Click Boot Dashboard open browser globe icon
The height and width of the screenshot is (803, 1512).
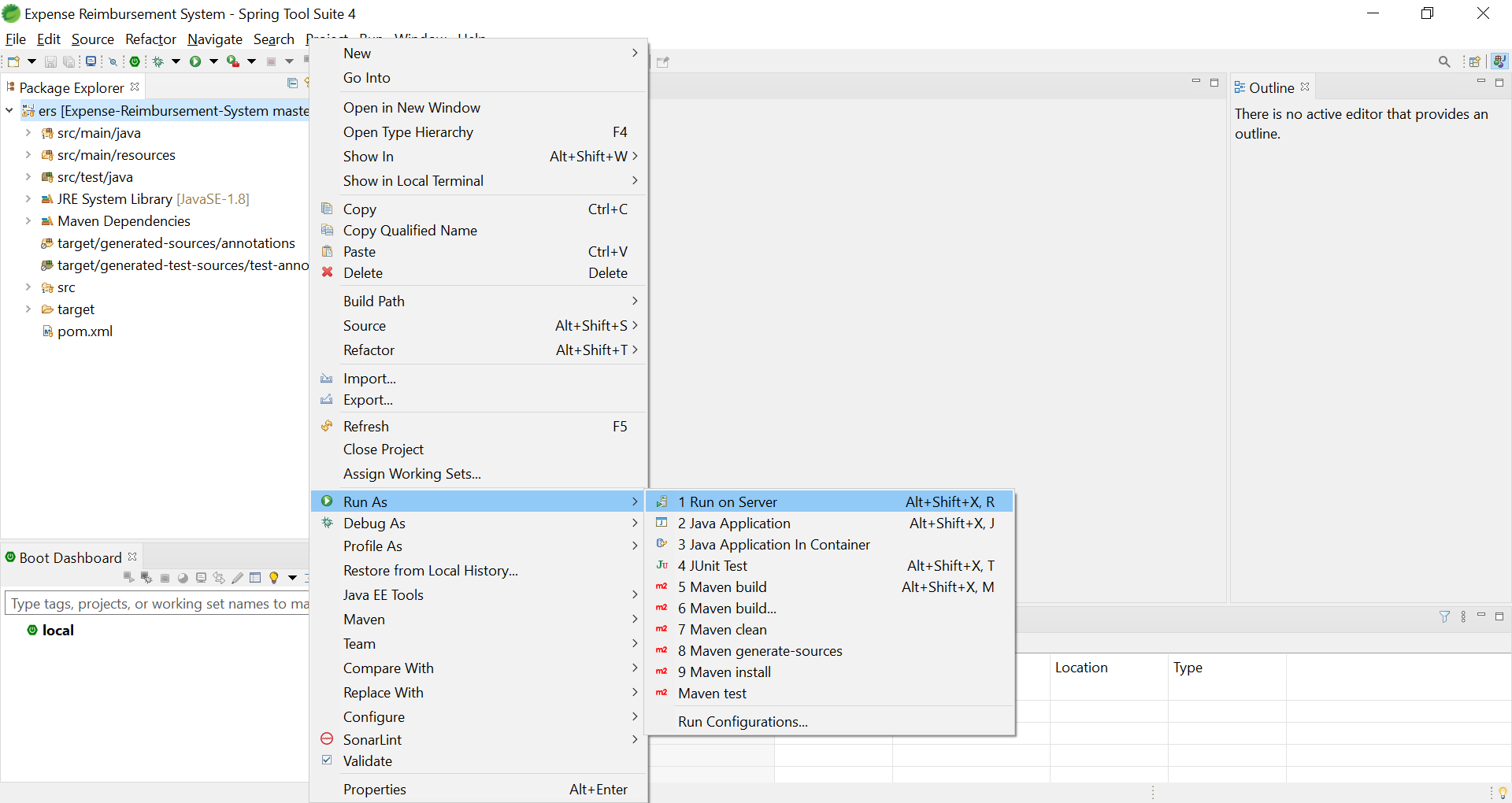tap(183, 578)
